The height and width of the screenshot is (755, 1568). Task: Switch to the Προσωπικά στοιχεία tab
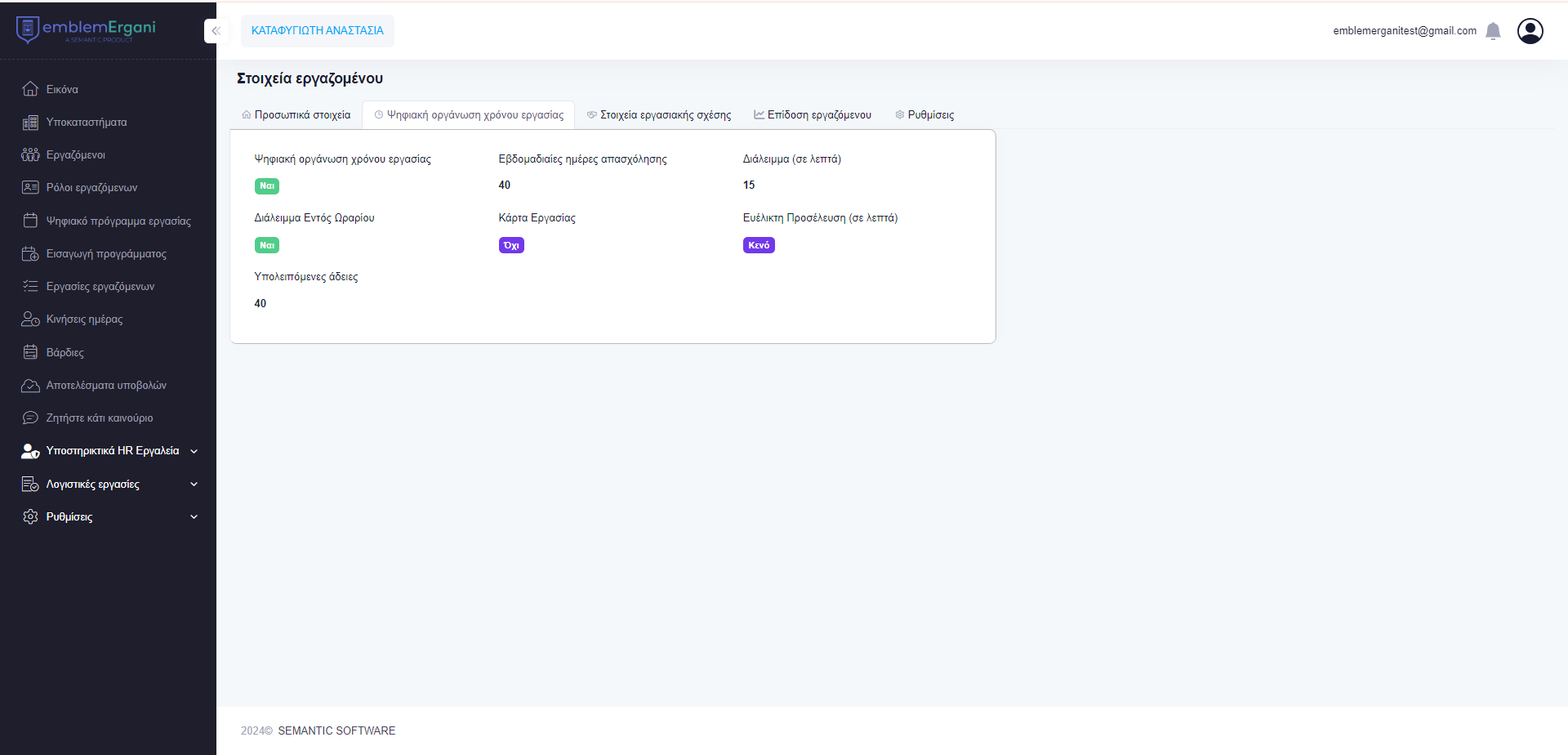click(296, 115)
